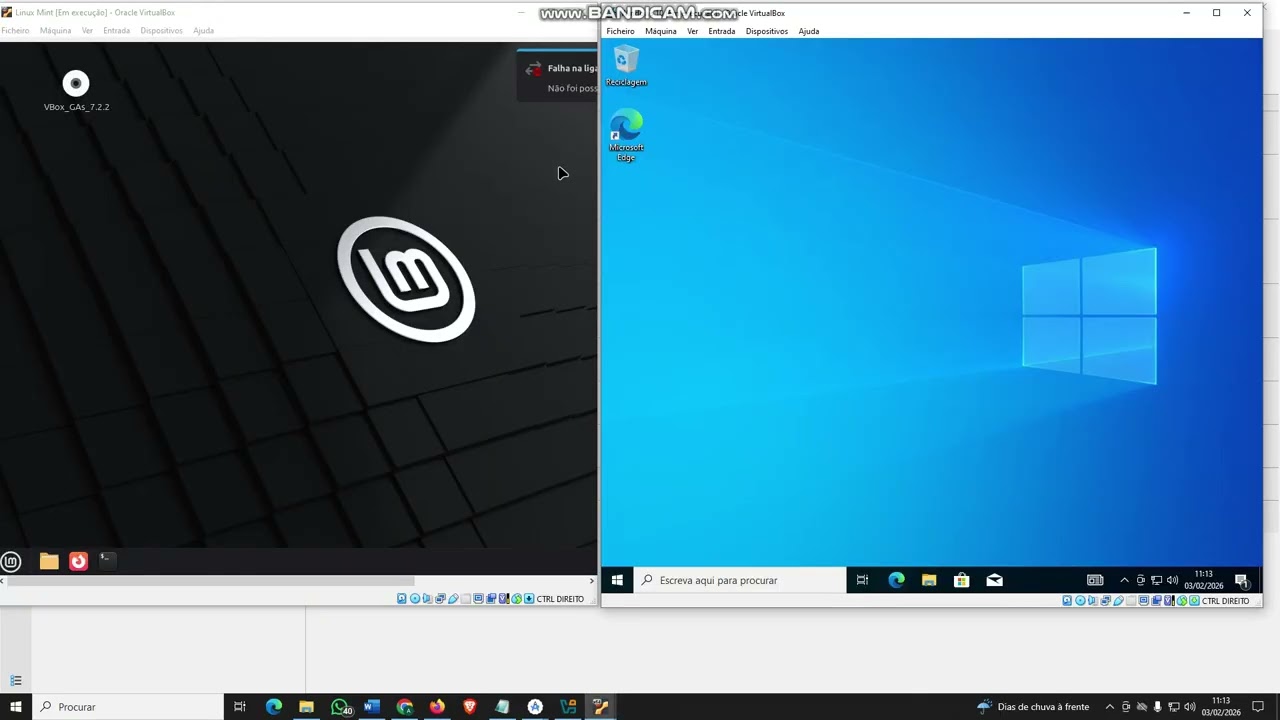Click display indicator in Mint VM status bar
Screen dimensions: 1280x720
tap(479, 599)
